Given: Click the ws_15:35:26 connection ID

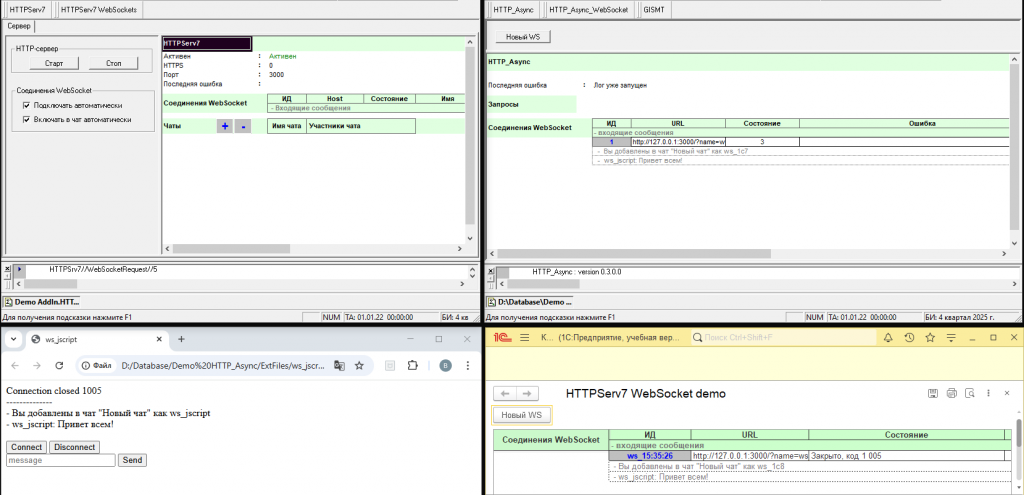Looking at the screenshot, I should (649, 456).
